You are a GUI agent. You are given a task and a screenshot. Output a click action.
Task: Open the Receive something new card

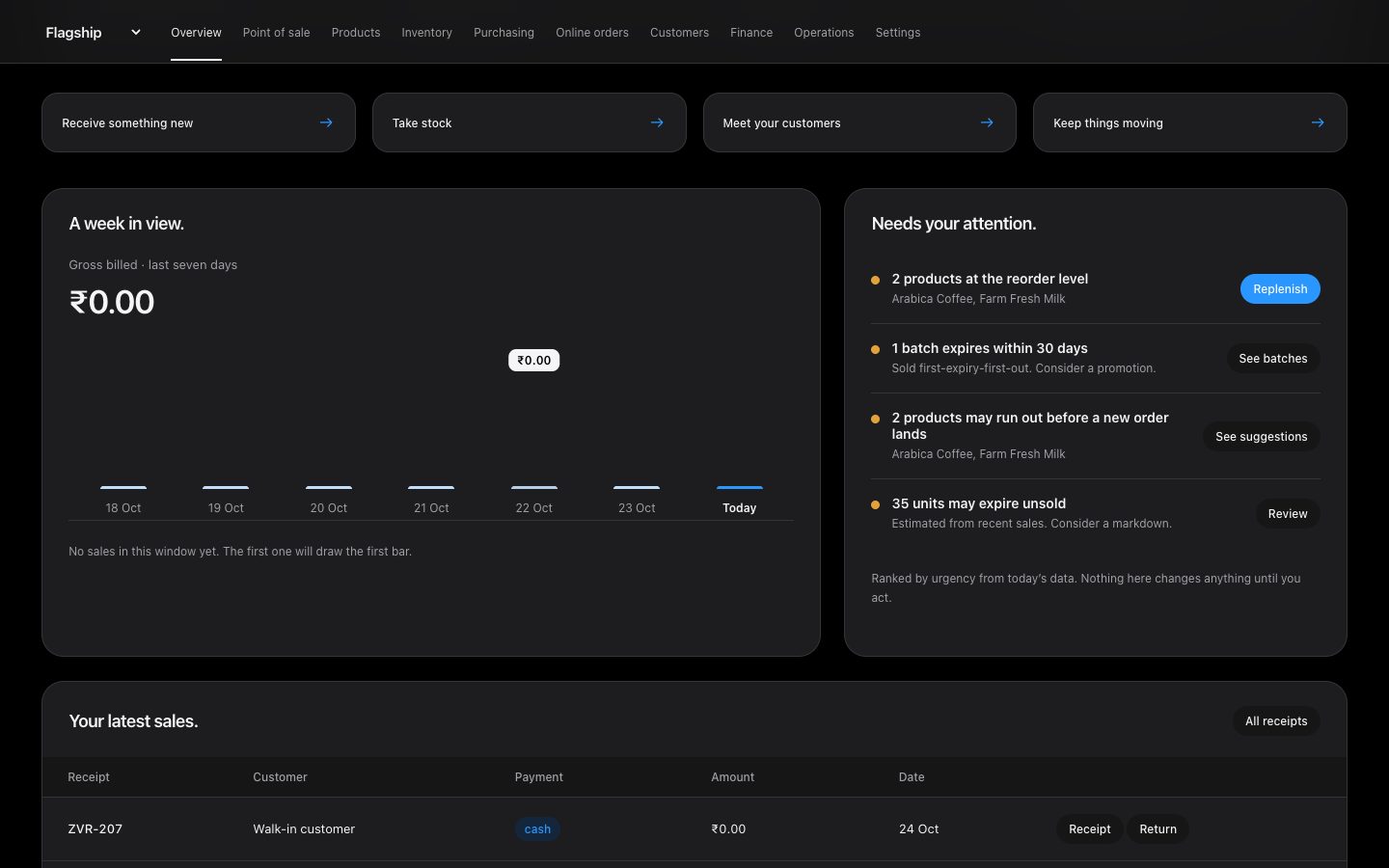pyautogui.click(x=199, y=122)
